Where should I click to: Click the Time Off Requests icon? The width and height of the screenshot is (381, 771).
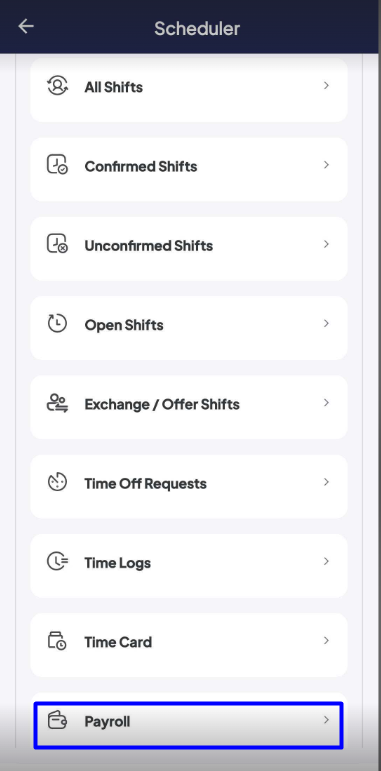58,483
